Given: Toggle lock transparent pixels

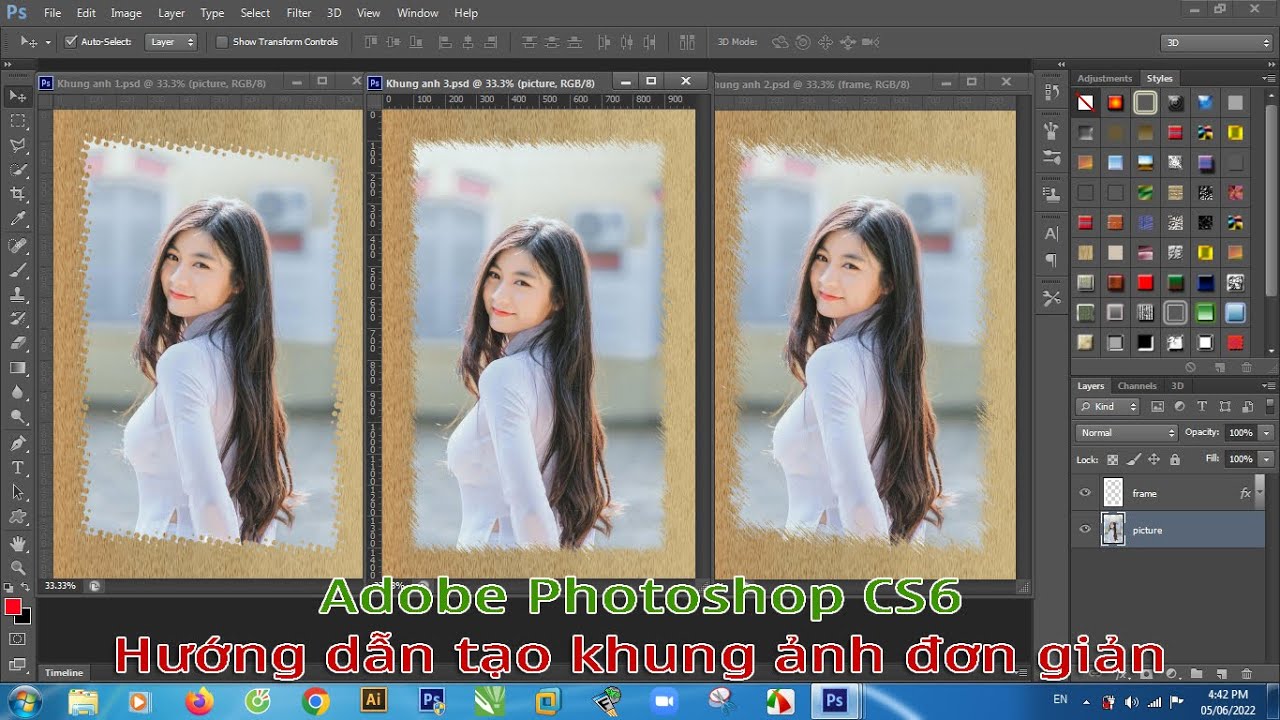Looking at the screenshot, I should (x=1112, y=460).
